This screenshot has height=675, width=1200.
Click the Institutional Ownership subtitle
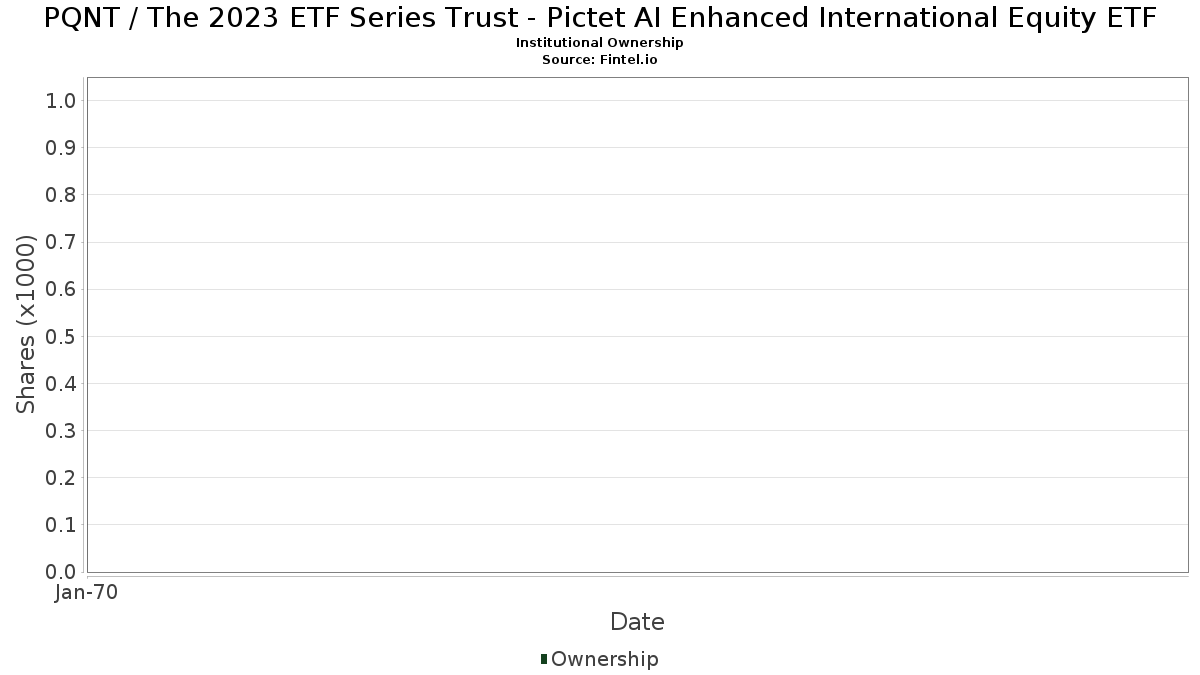tap(599, 43)
